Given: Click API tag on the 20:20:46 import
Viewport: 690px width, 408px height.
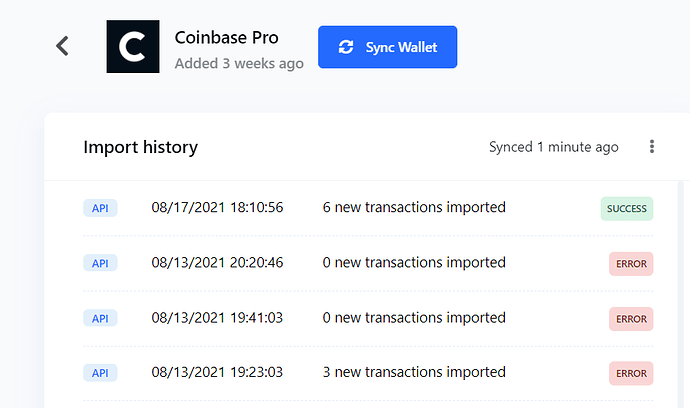Looking at the screenshot, I should point(100,263).
